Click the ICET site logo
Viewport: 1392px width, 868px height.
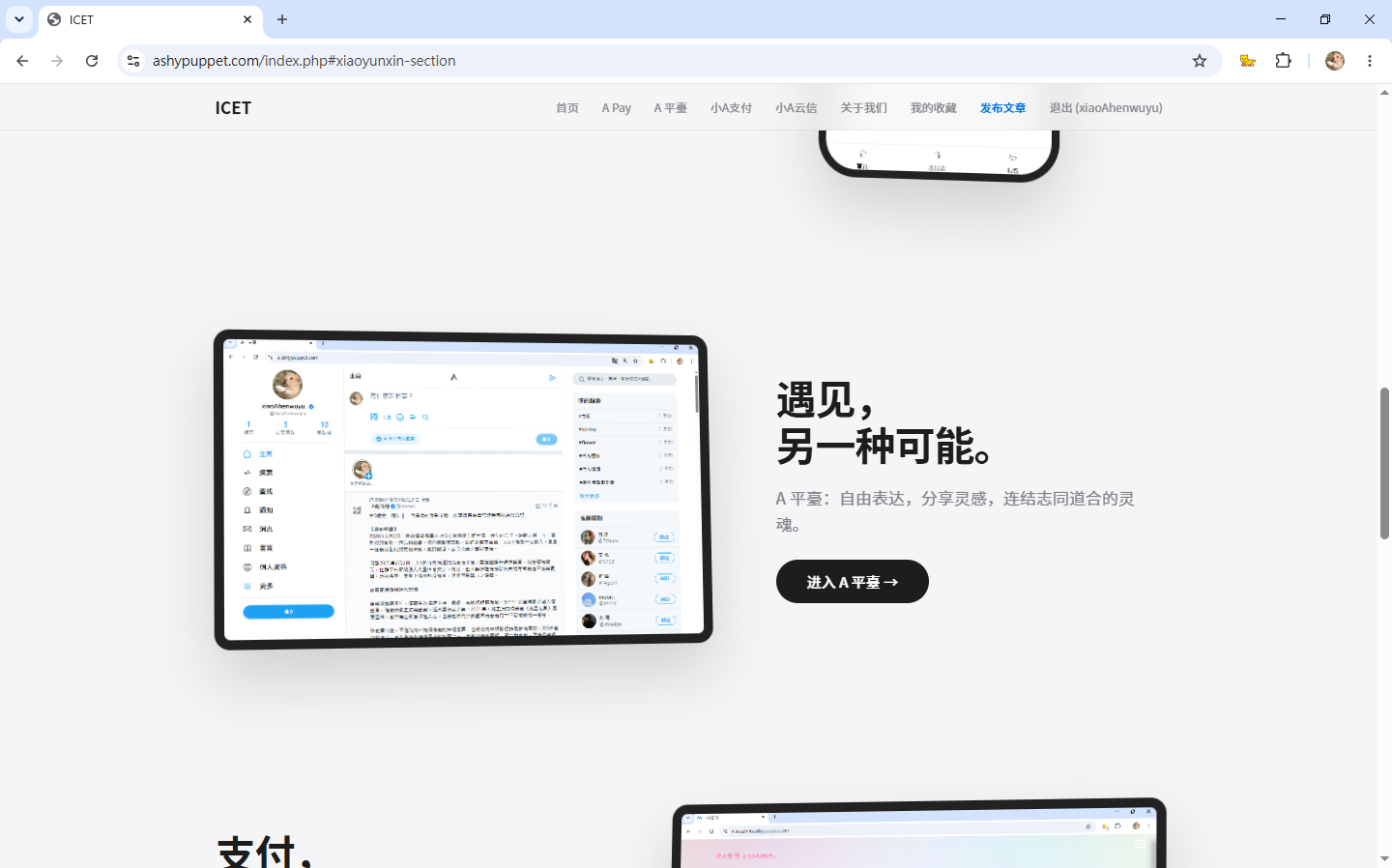[x=233, y=108]
